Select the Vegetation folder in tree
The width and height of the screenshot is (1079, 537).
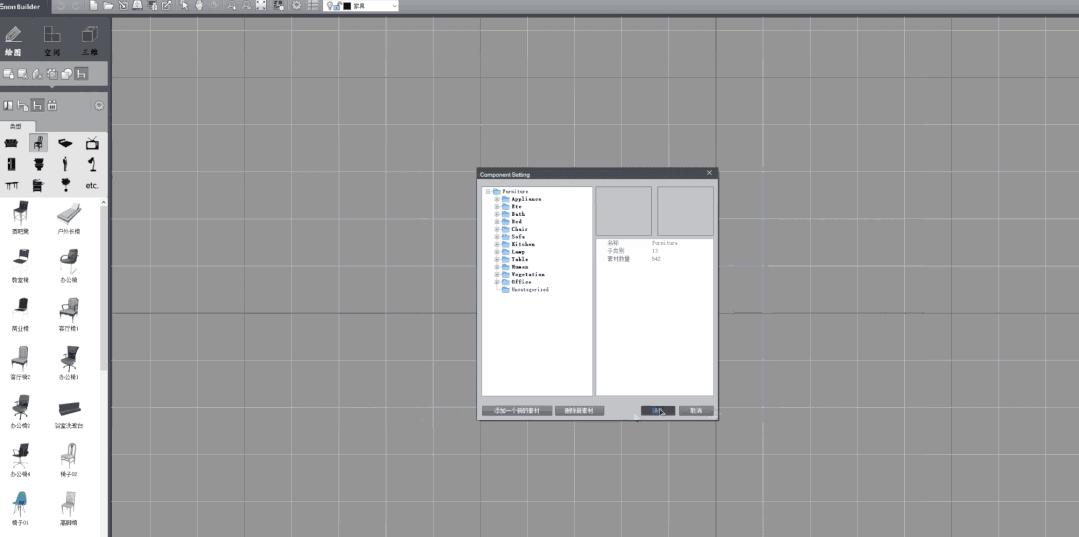pos(523,275)
